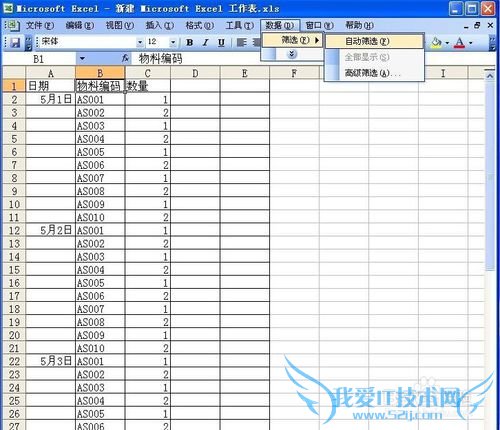The height and width of the screenshot is (430, 500).
Task: Expand toolbar options next to Save icon
Action: point(29,43)
